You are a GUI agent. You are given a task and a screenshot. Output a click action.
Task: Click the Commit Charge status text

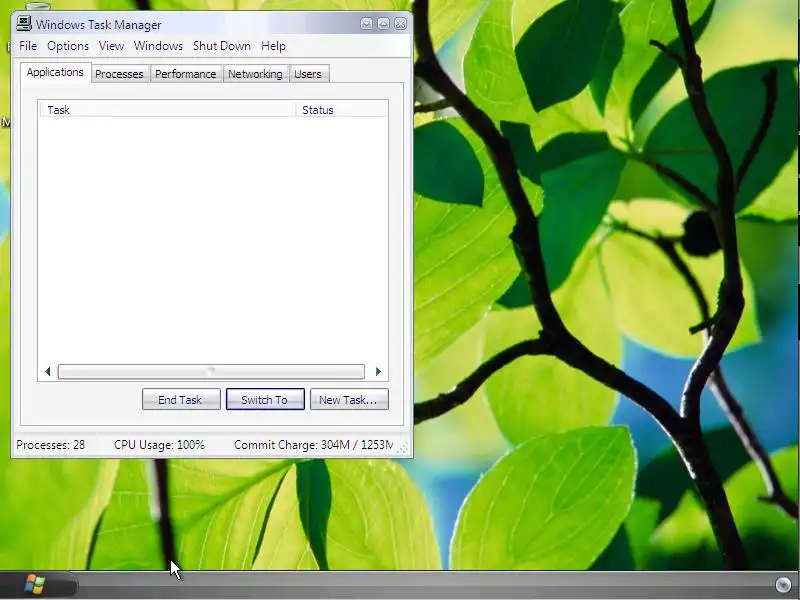point(313,445)
